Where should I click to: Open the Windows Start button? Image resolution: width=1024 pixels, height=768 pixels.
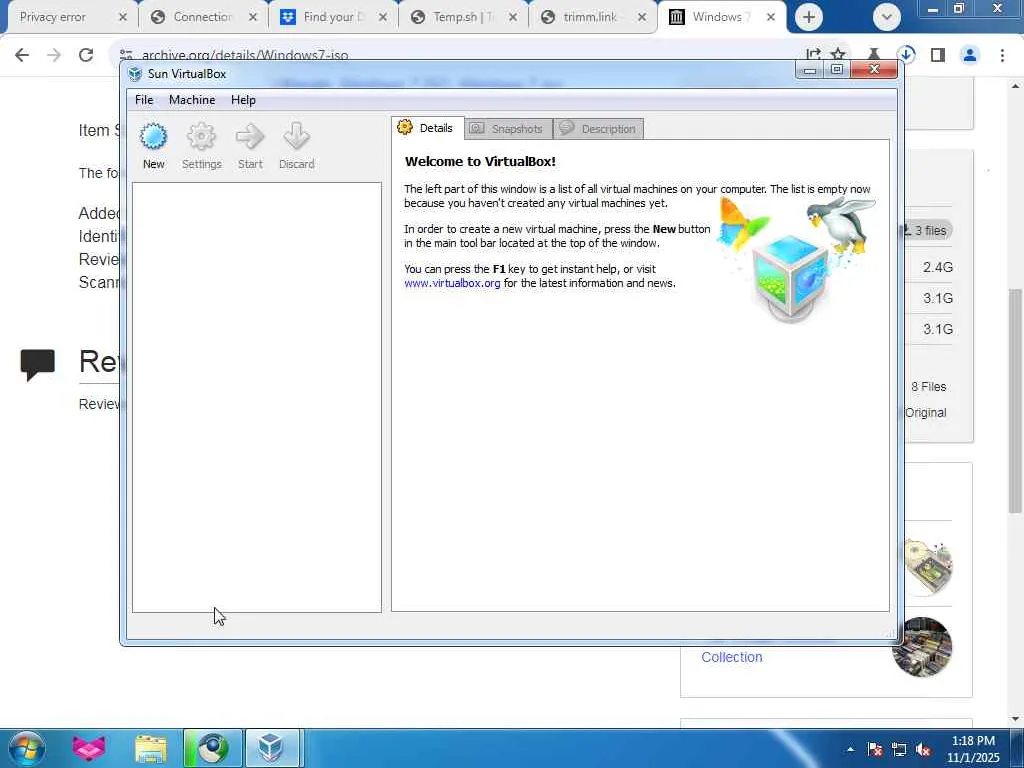click(26, 748)
